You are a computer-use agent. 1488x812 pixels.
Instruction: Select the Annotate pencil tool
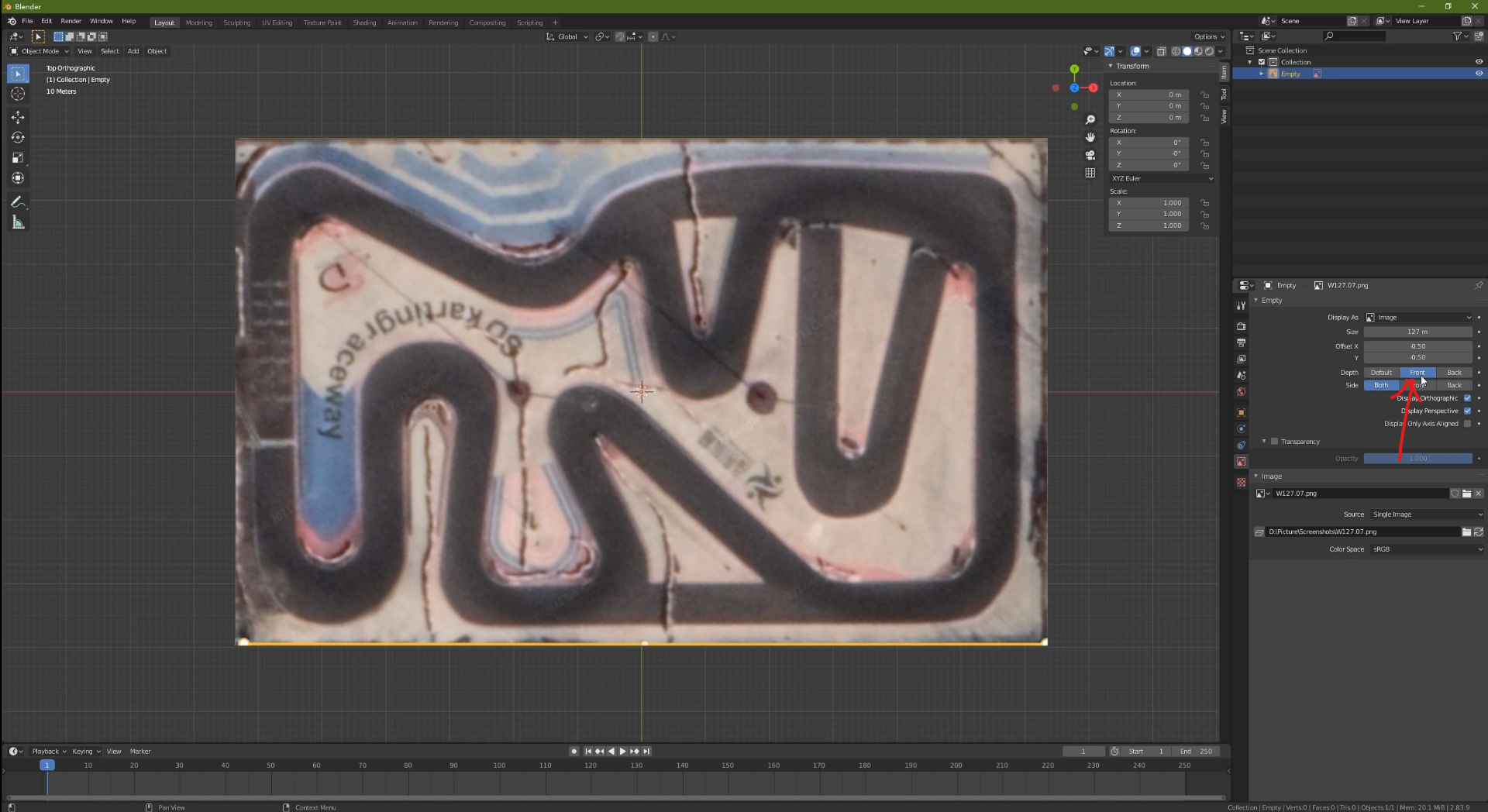18,202
